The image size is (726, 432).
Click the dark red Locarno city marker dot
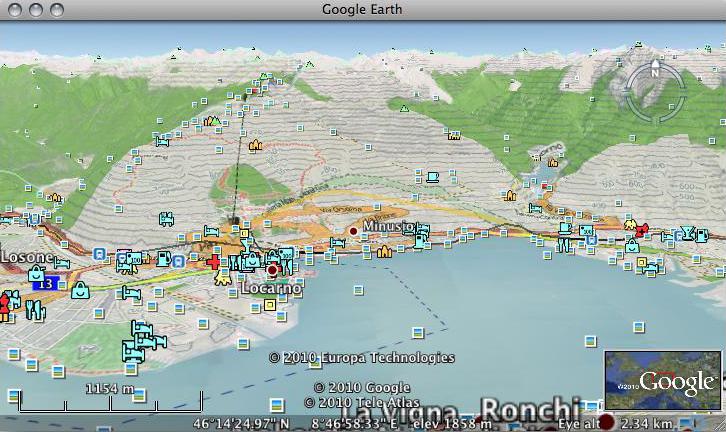click(272, 269)
